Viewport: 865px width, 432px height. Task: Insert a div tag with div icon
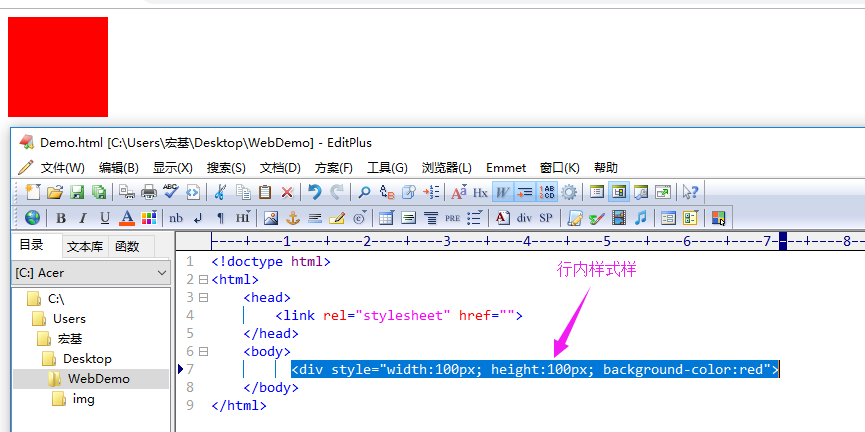(x=524, y=218)
